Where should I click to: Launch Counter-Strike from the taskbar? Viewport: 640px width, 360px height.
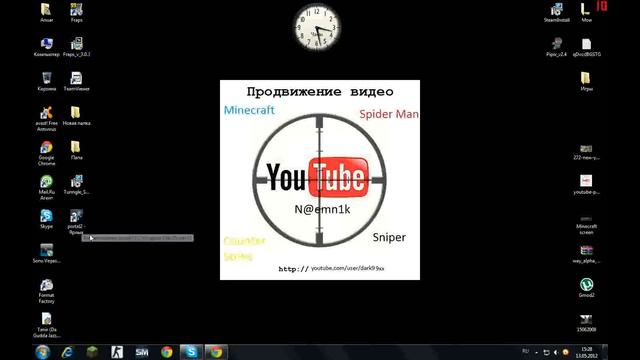tap(117, 352)
